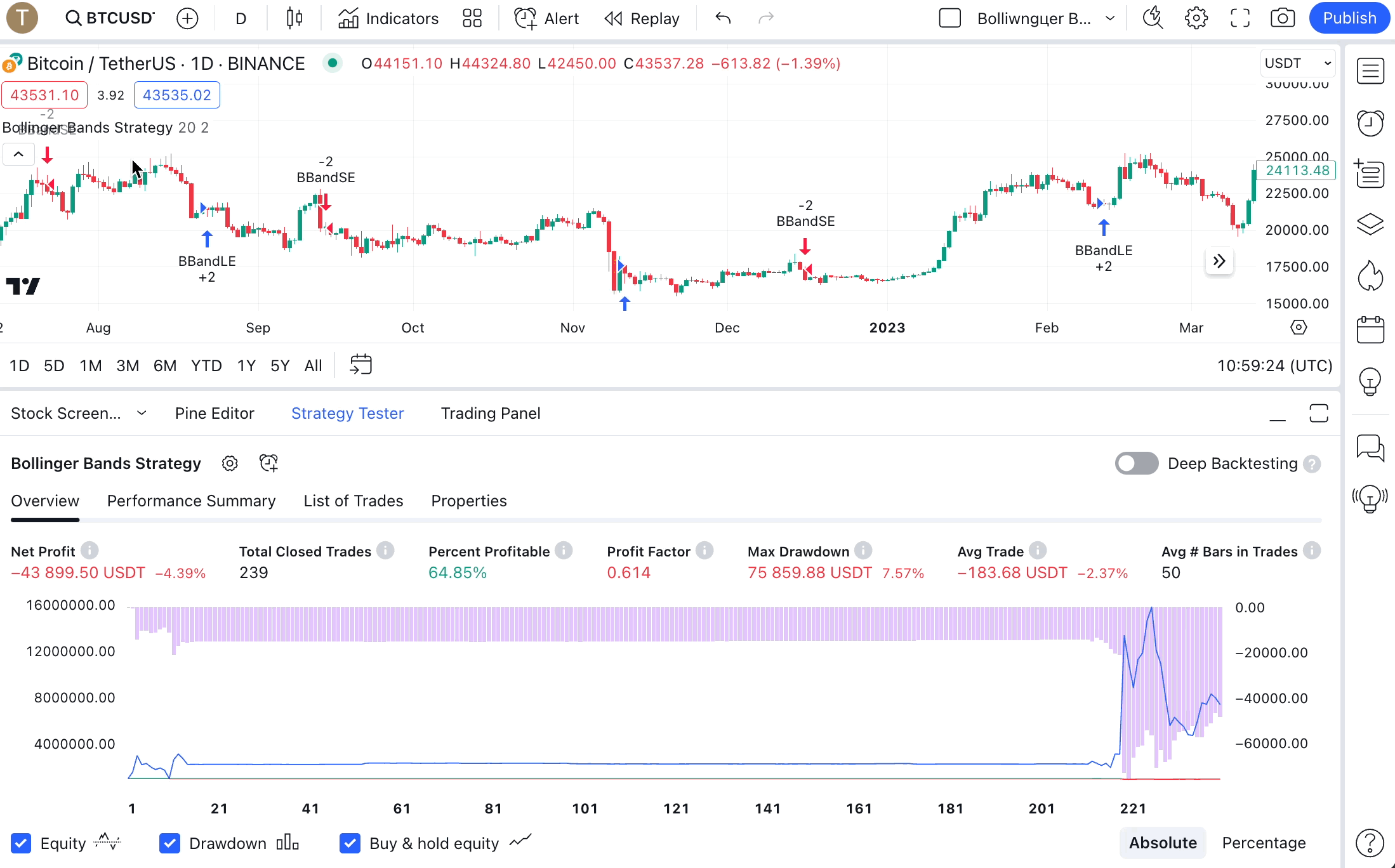Switch to the Performance Summary tab
1395x868 pixels.
coord(191,501)
